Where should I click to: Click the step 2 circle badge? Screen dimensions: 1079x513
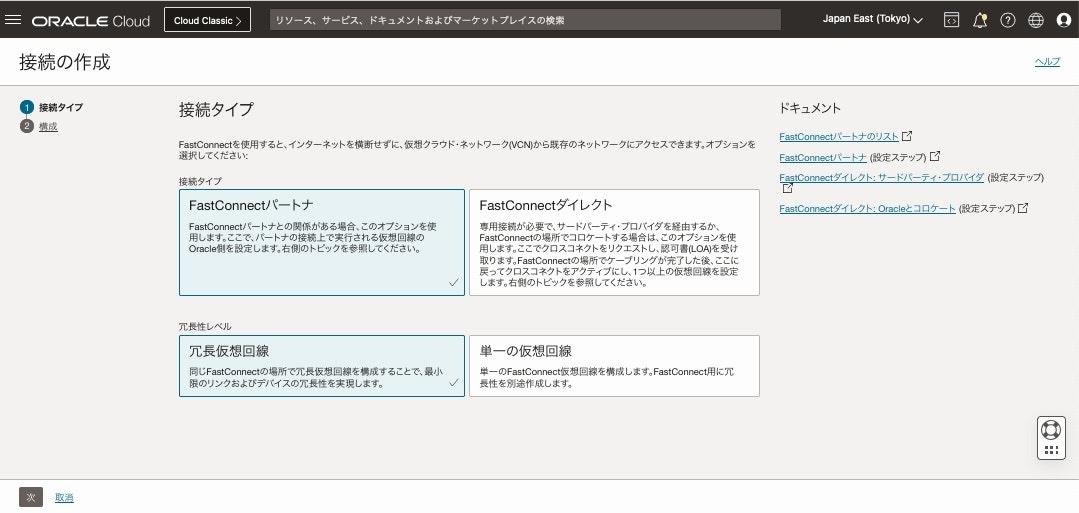[27, 126]
